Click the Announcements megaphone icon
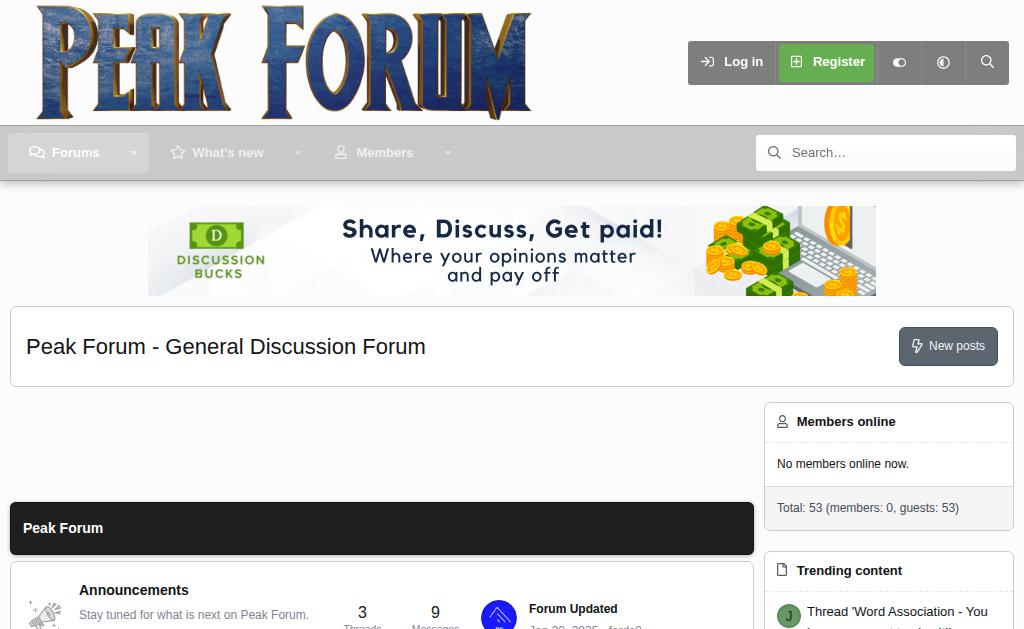 coord(45,615)
